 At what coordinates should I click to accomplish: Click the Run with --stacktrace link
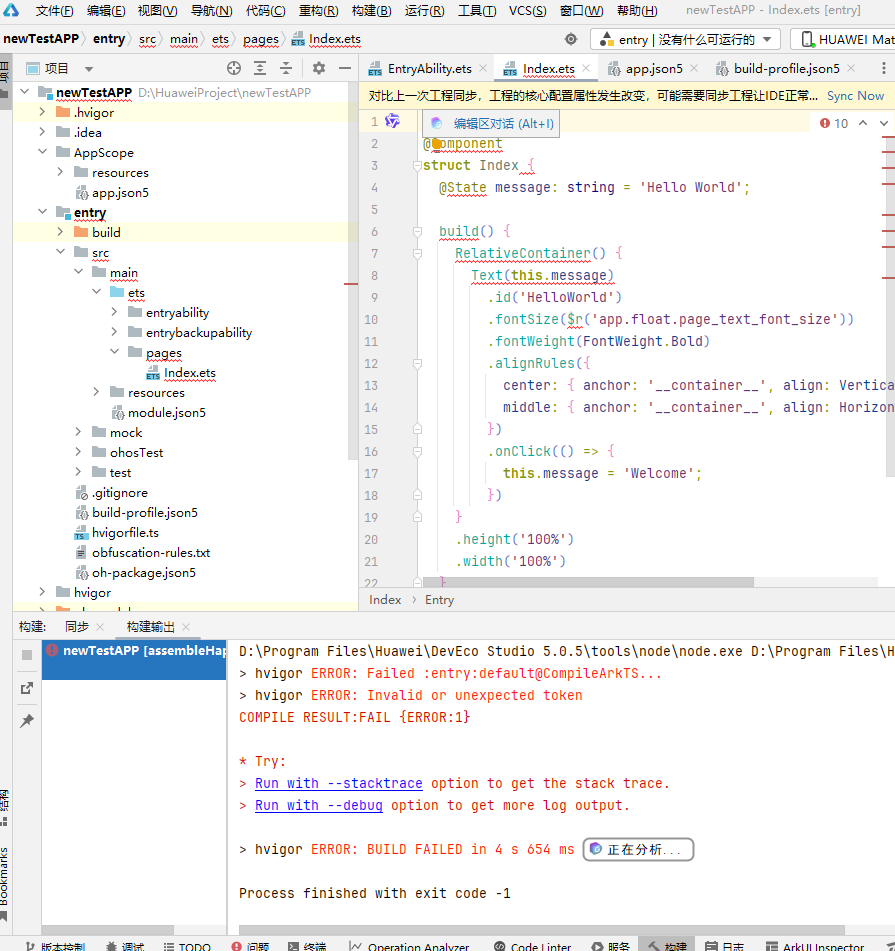tap(338, 783)
